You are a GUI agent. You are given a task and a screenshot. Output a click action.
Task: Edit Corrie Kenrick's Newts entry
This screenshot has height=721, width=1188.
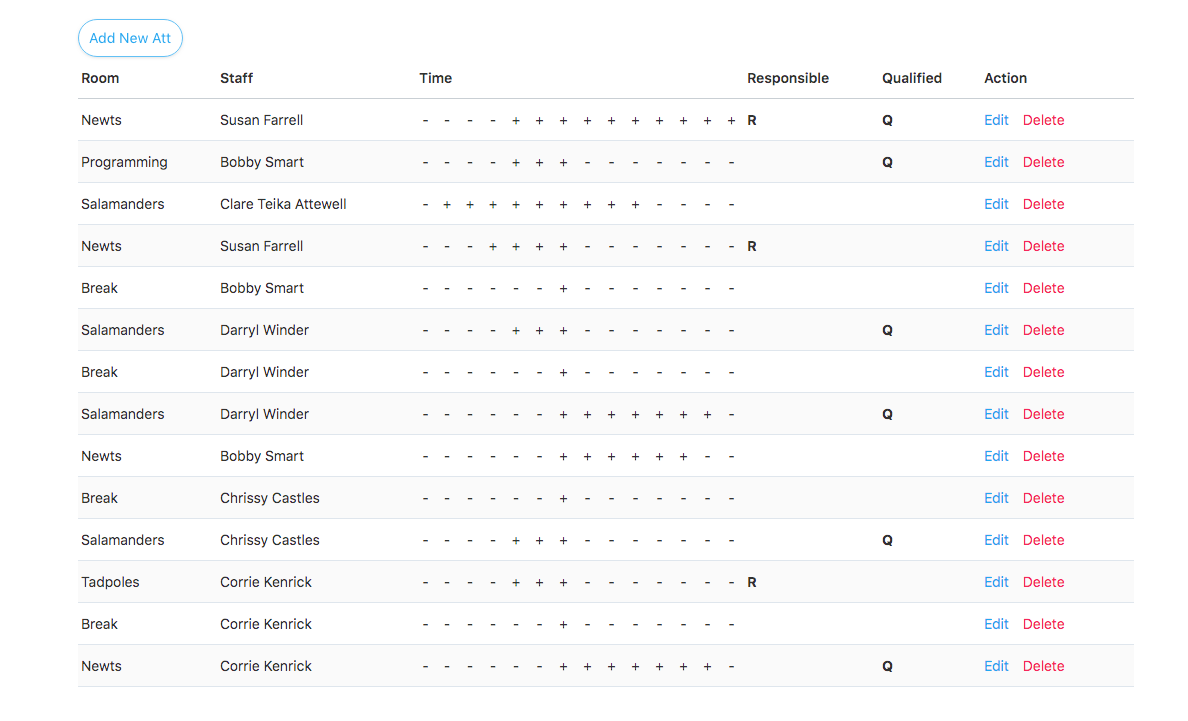click(x=996, y=666)
